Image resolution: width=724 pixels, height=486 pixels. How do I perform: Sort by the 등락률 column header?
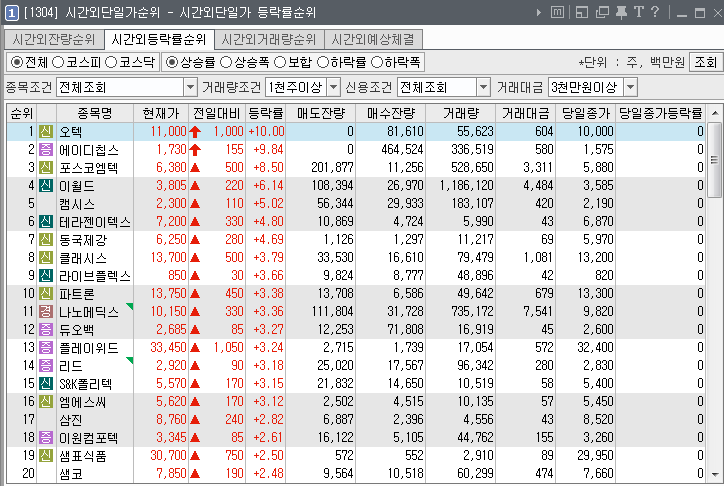coord(265,113)
